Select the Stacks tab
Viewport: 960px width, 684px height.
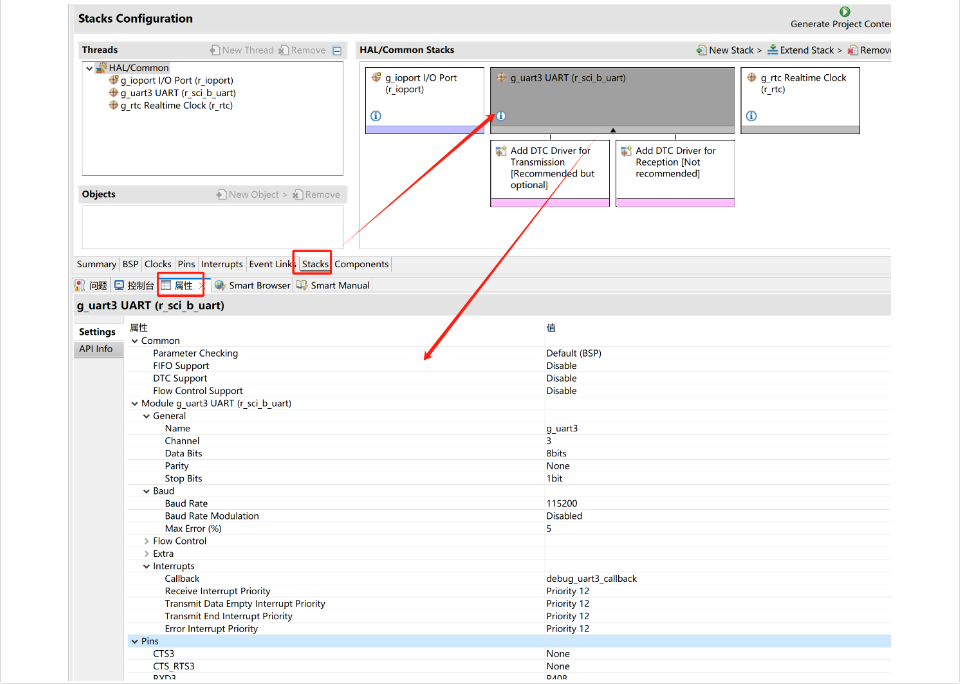315,264
